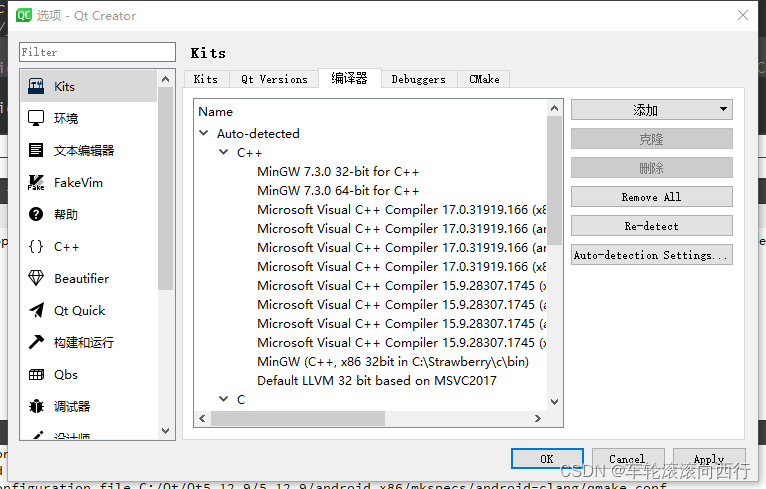The width and height of the screenshot is (766, 489).
Task: Select MinGW 7.3.0 32-bit for C++
Action: (338, 171)
